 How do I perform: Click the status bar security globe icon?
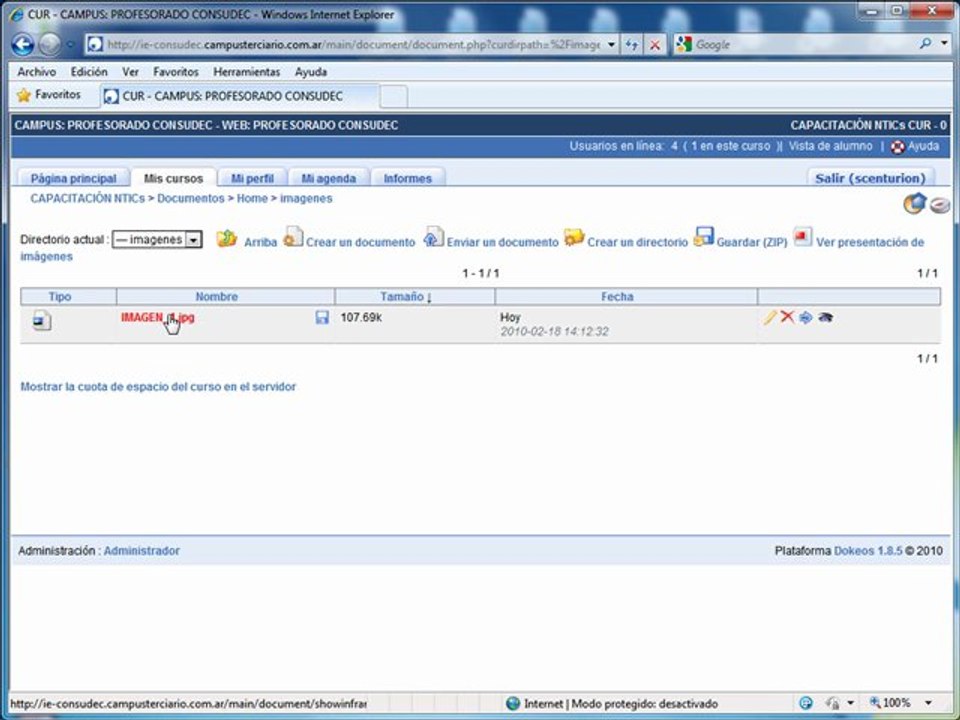(806, 703)
